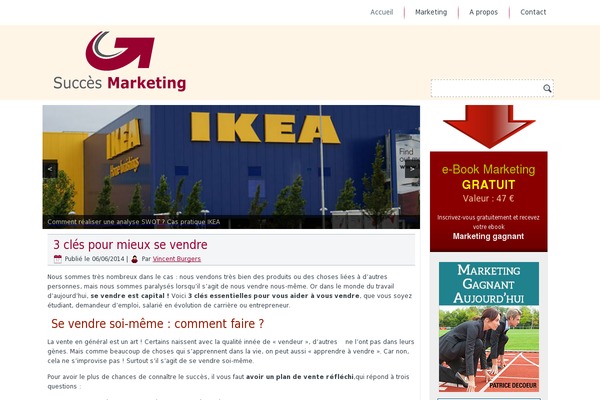The image size is (600, 400).
Task: Click the Marketing gagnant text in red box
Action: [x=488, y=236]
